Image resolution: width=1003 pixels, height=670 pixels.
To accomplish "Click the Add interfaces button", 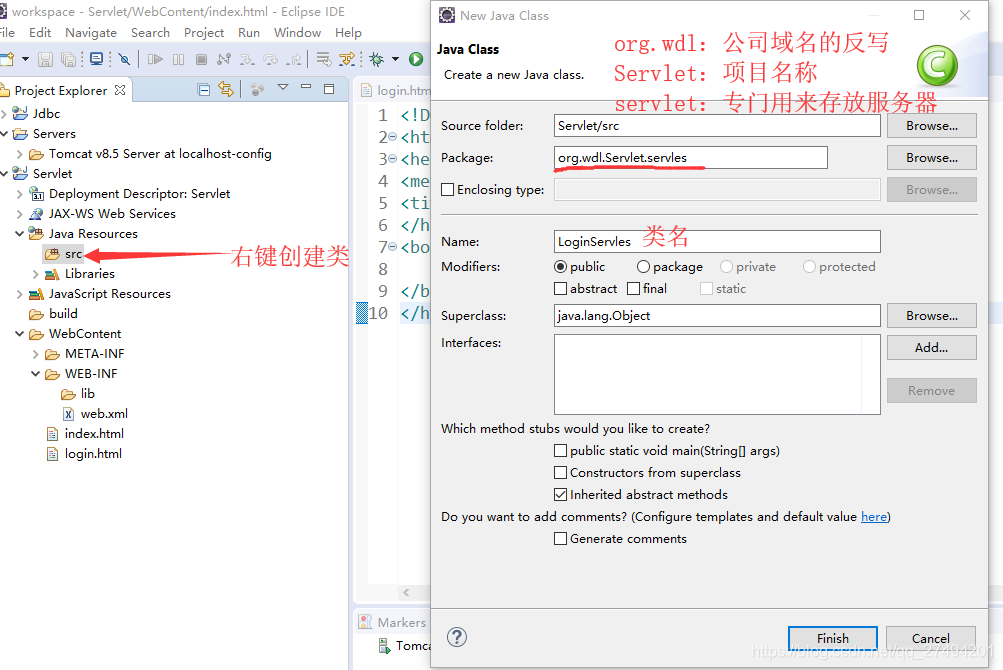I will point(931,347).
